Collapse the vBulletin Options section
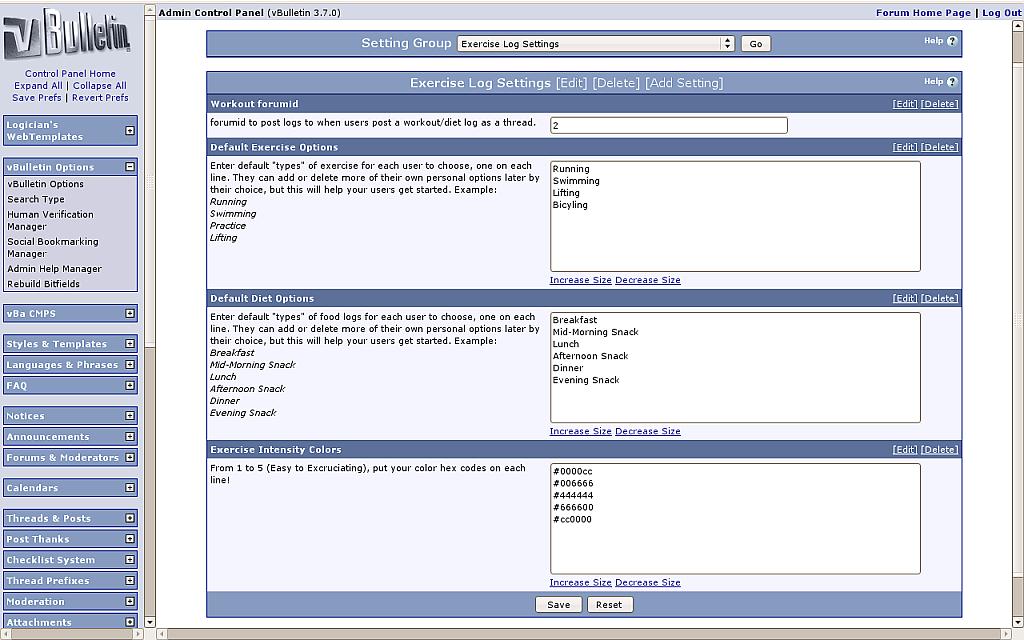This screenshot has height=640, width=1024. pos(130,167)
